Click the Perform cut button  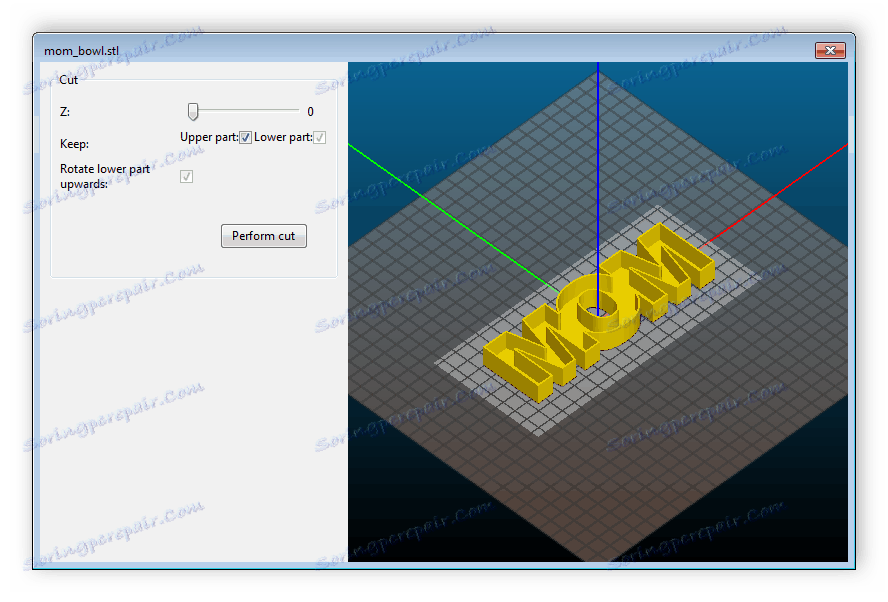point(264,236)
